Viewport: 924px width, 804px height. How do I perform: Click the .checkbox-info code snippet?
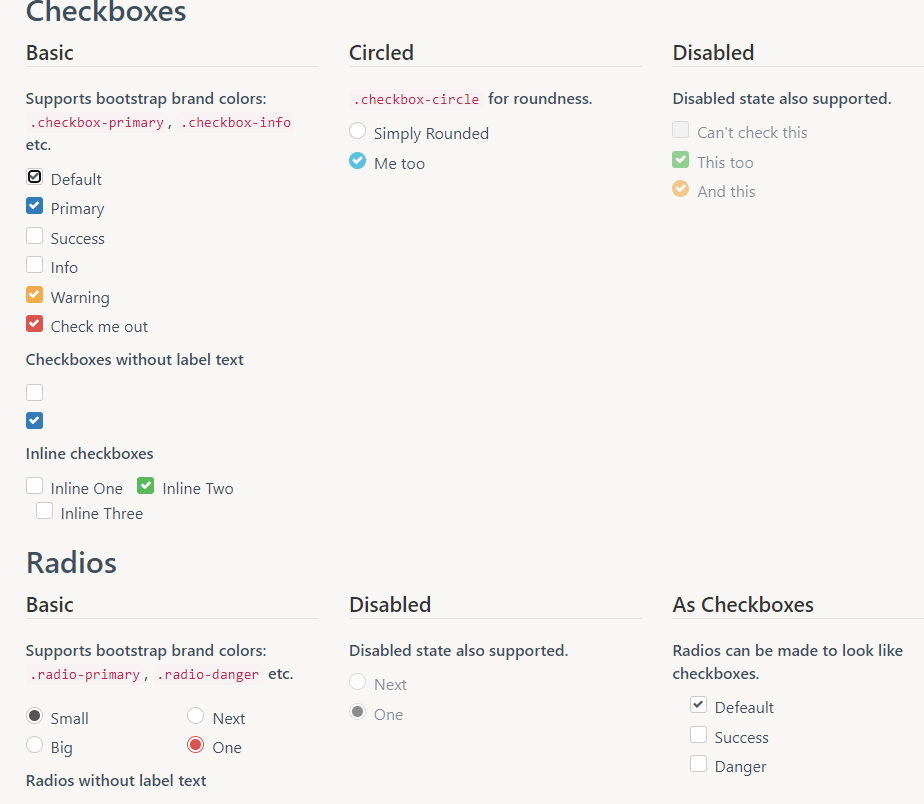[236, 123]
